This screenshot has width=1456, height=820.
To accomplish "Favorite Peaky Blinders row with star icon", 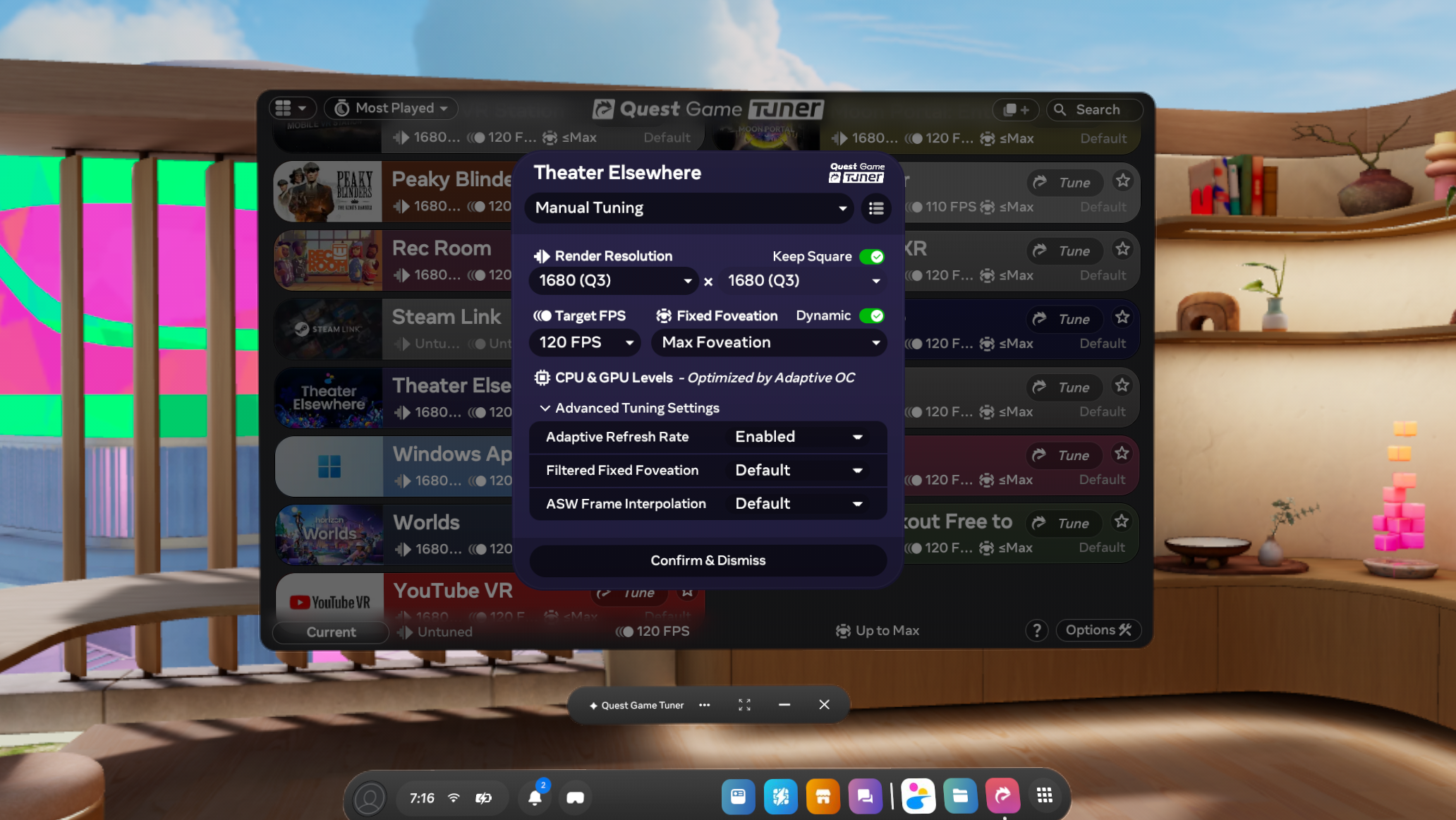I will [x=1122, y=181].
